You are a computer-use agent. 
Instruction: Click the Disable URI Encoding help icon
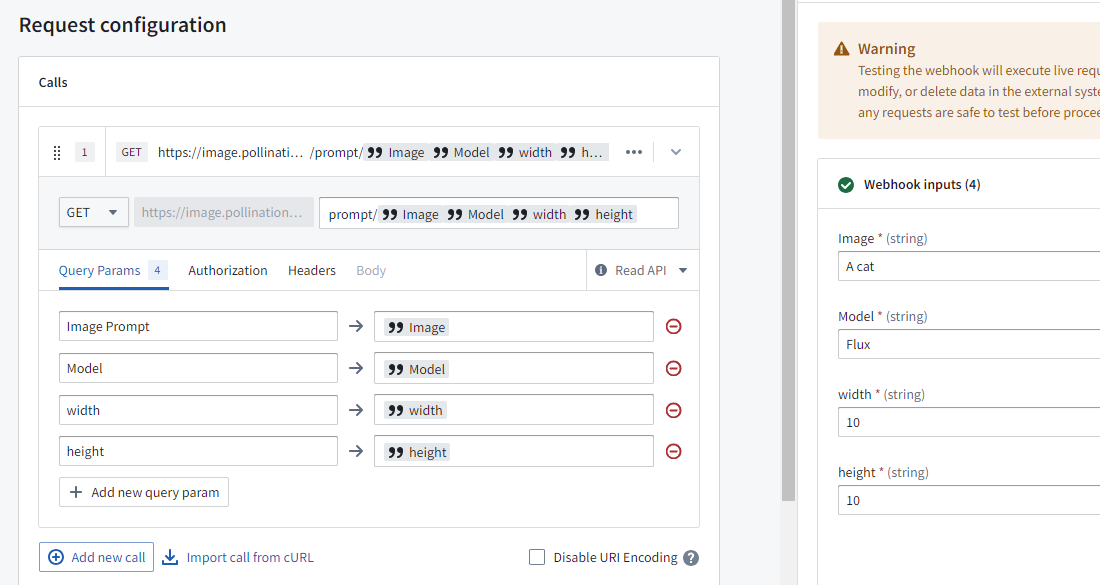click(690, 558)
